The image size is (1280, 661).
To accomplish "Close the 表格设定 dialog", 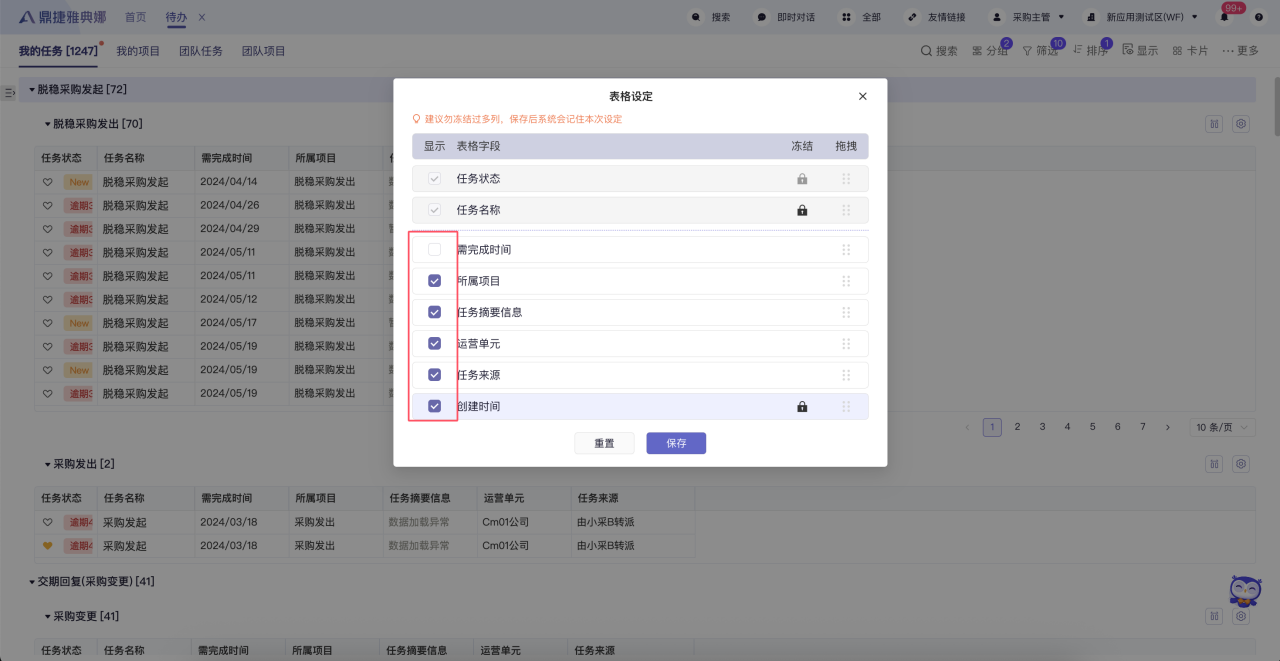I will [863, 96].
